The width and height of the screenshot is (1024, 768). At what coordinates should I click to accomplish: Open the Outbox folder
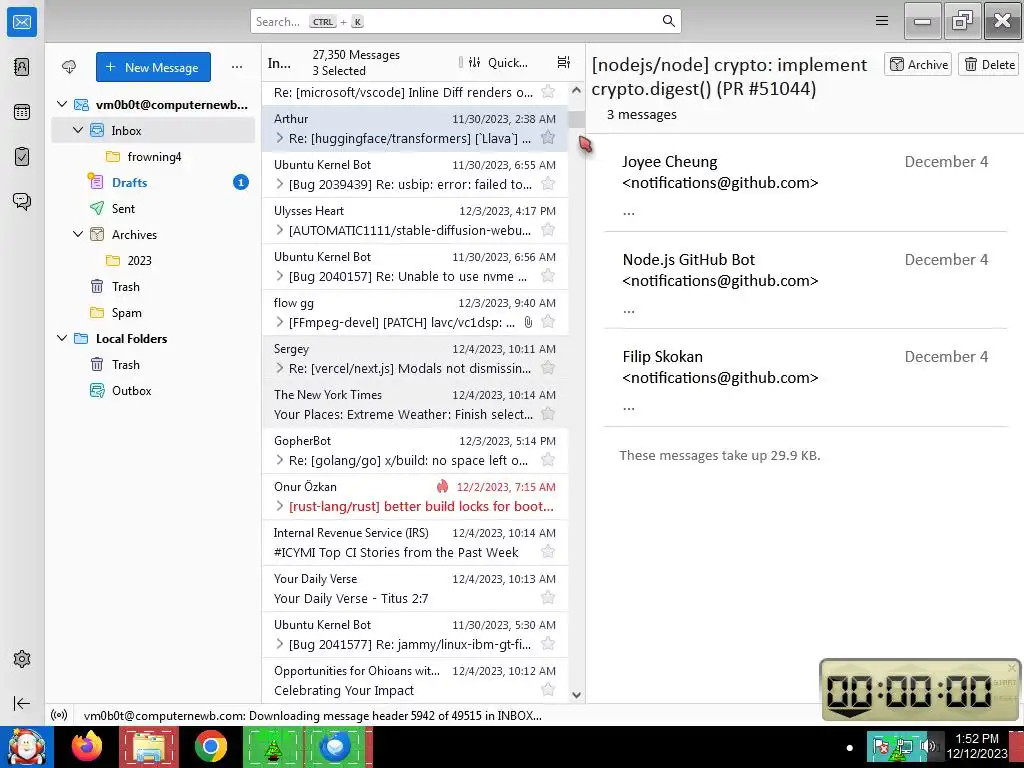pos(153,391)
